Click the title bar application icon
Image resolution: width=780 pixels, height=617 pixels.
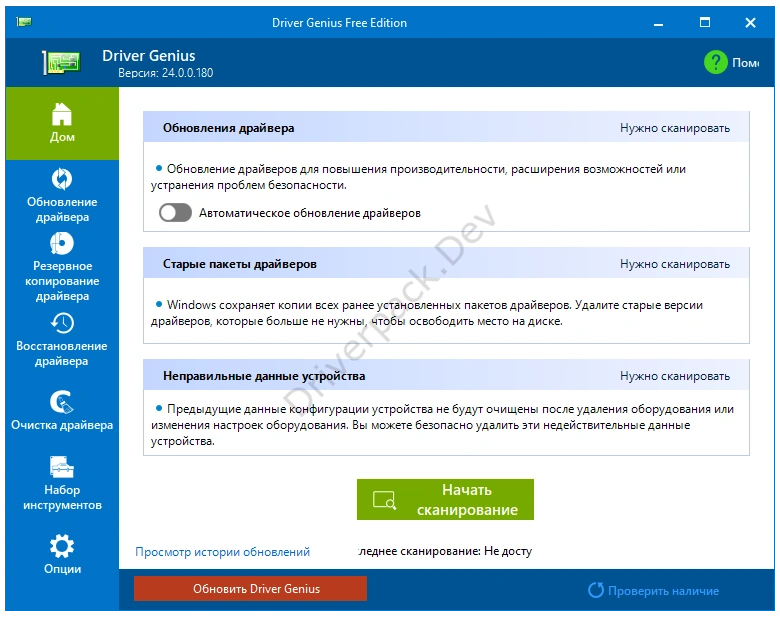(x=23, y=22)
